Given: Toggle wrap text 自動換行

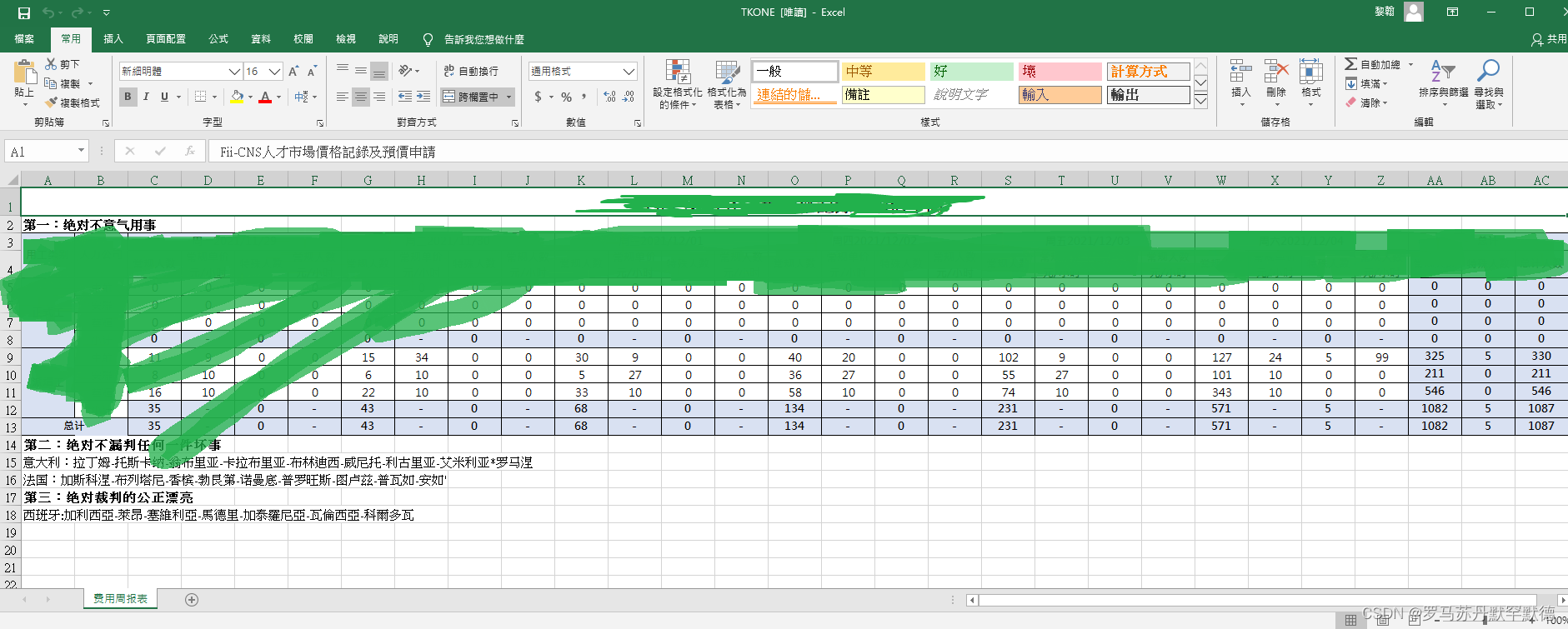Looking at the screenshot, I should click(471, 72).
